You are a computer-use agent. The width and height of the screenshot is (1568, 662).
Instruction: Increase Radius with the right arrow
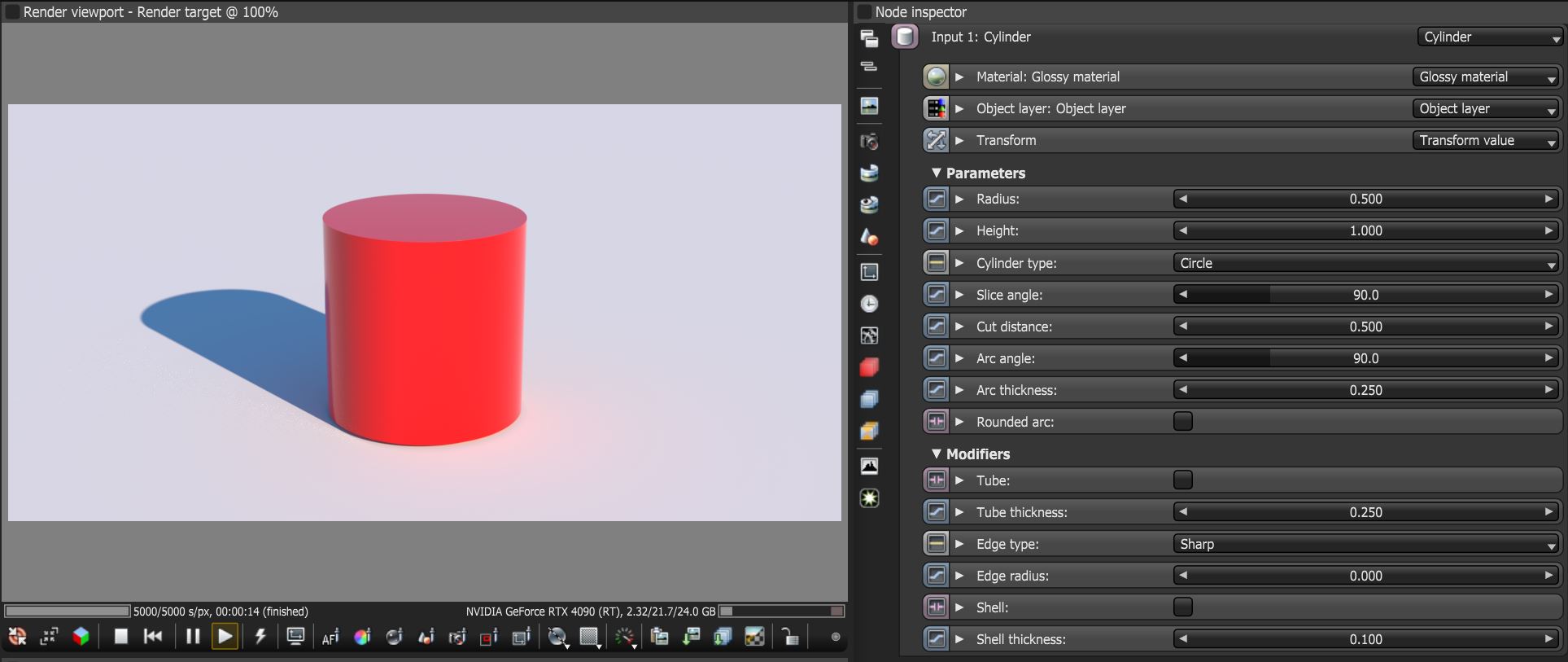tap(1549, 199)
